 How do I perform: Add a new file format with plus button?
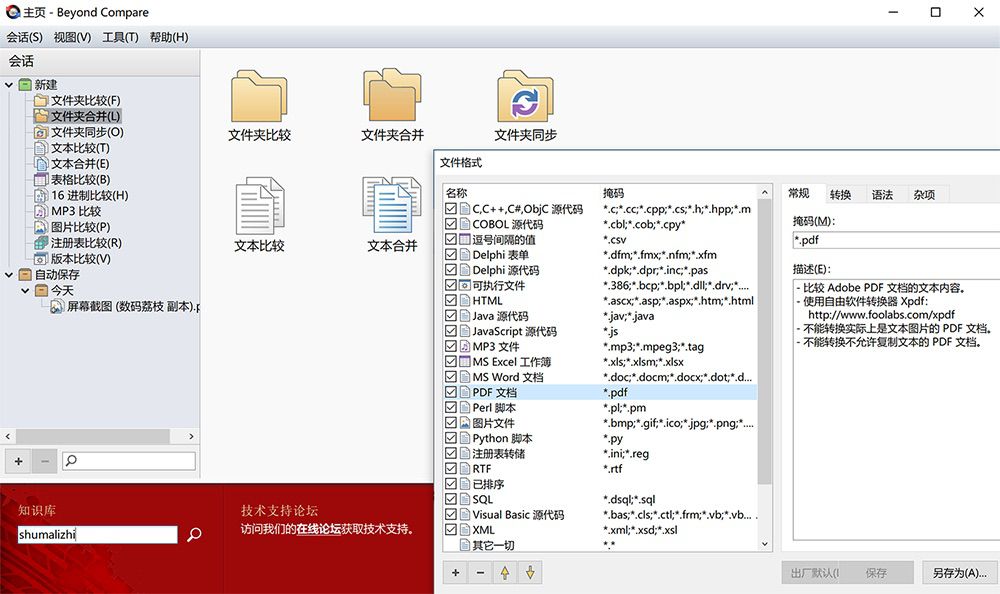point(455,572)
